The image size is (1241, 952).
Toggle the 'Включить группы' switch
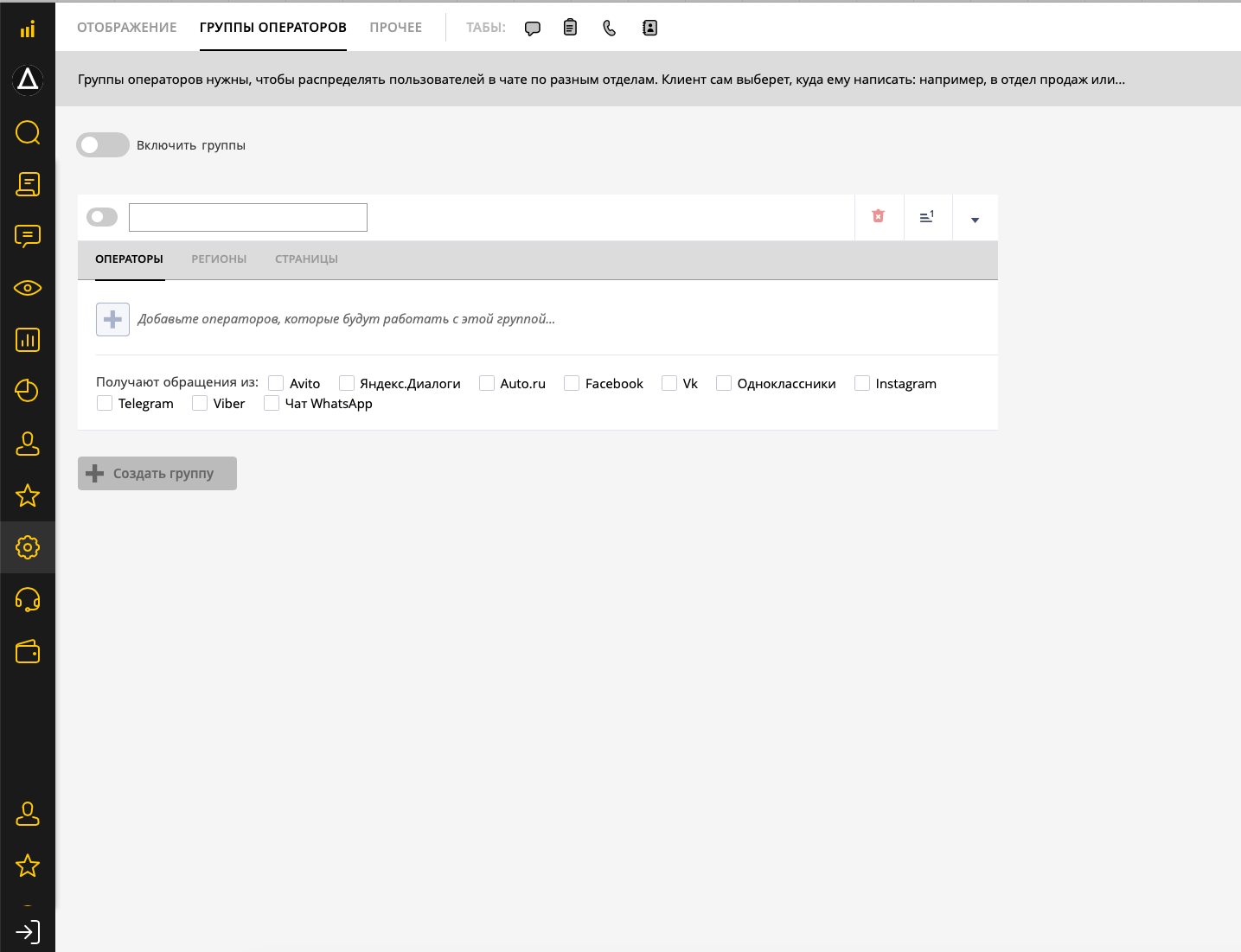103,145
